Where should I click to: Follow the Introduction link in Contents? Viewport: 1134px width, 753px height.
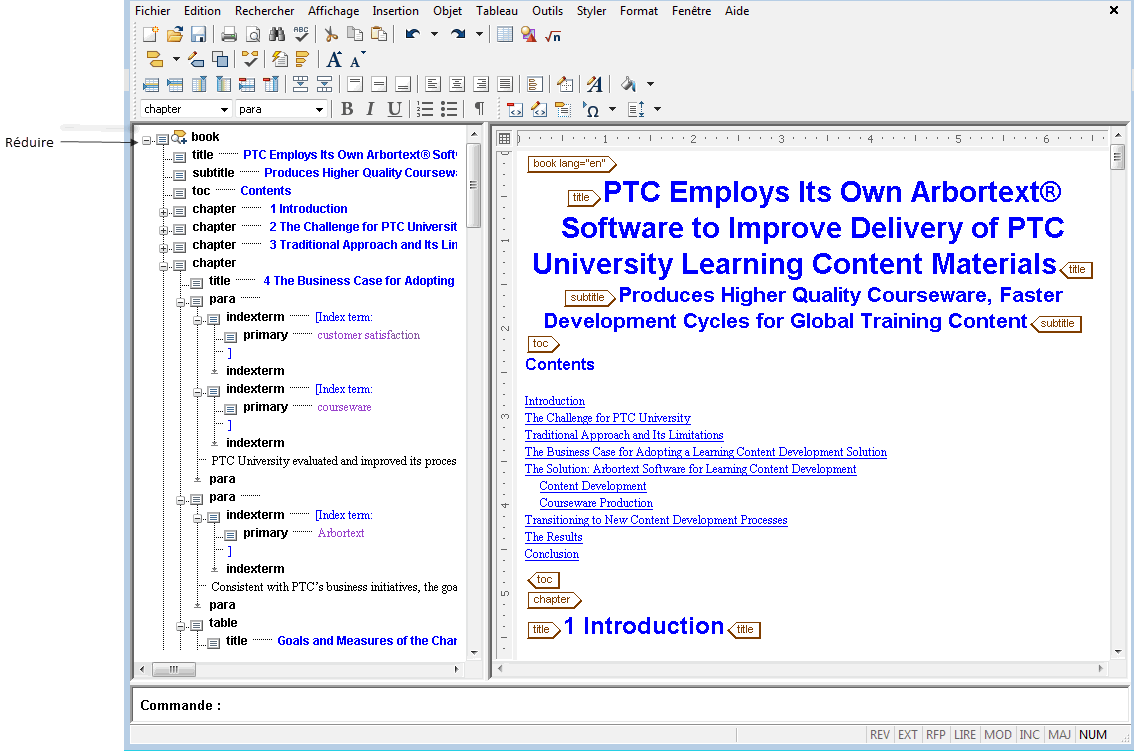click(555, 401)
